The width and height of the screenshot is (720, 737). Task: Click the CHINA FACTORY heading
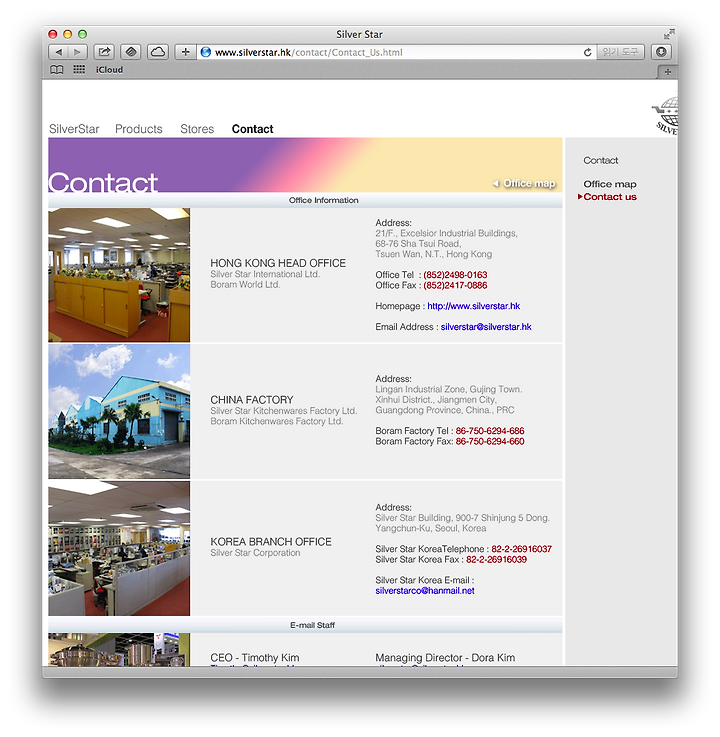click(251, 400)
